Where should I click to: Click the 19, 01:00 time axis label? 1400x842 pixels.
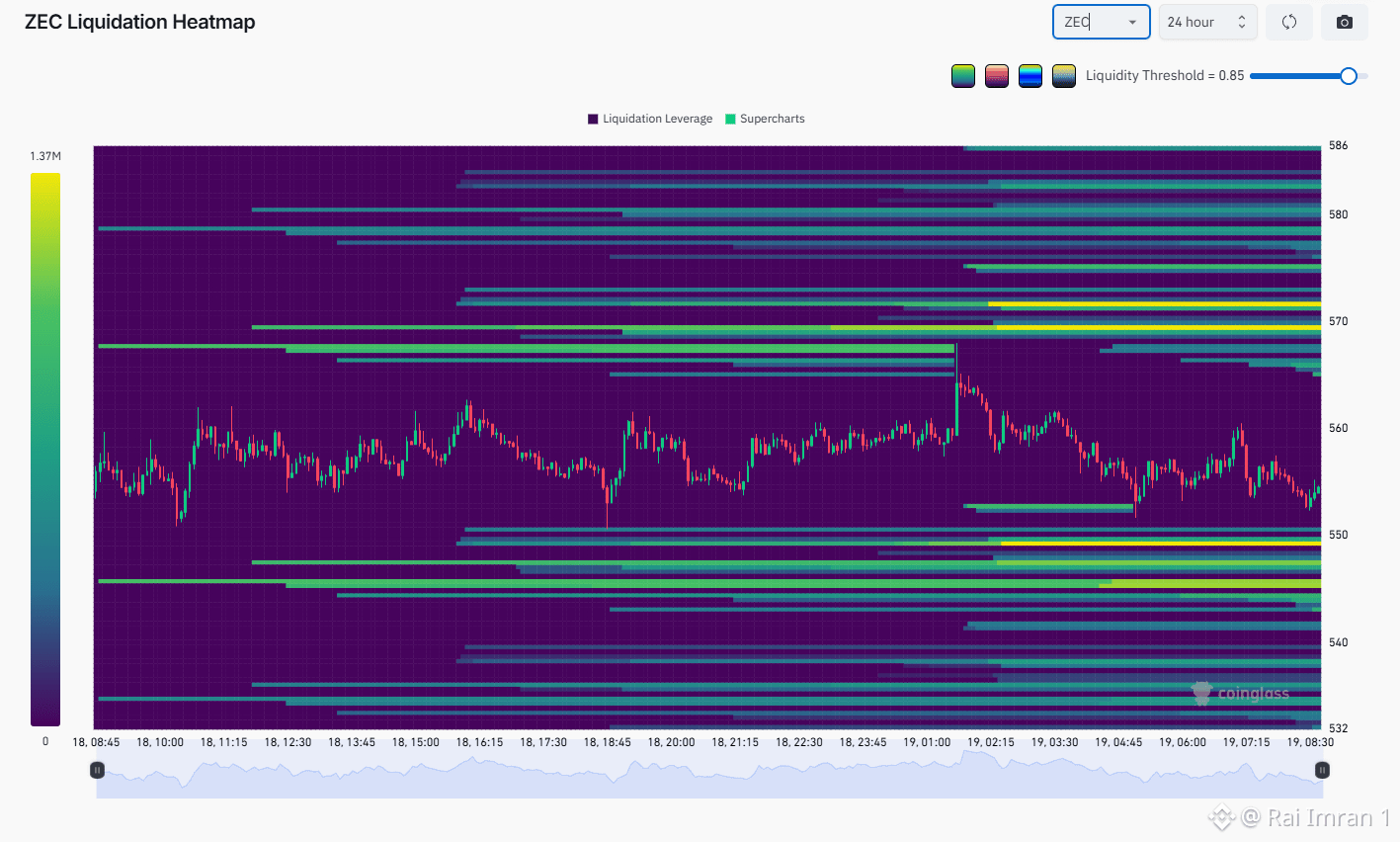(927, 742)
